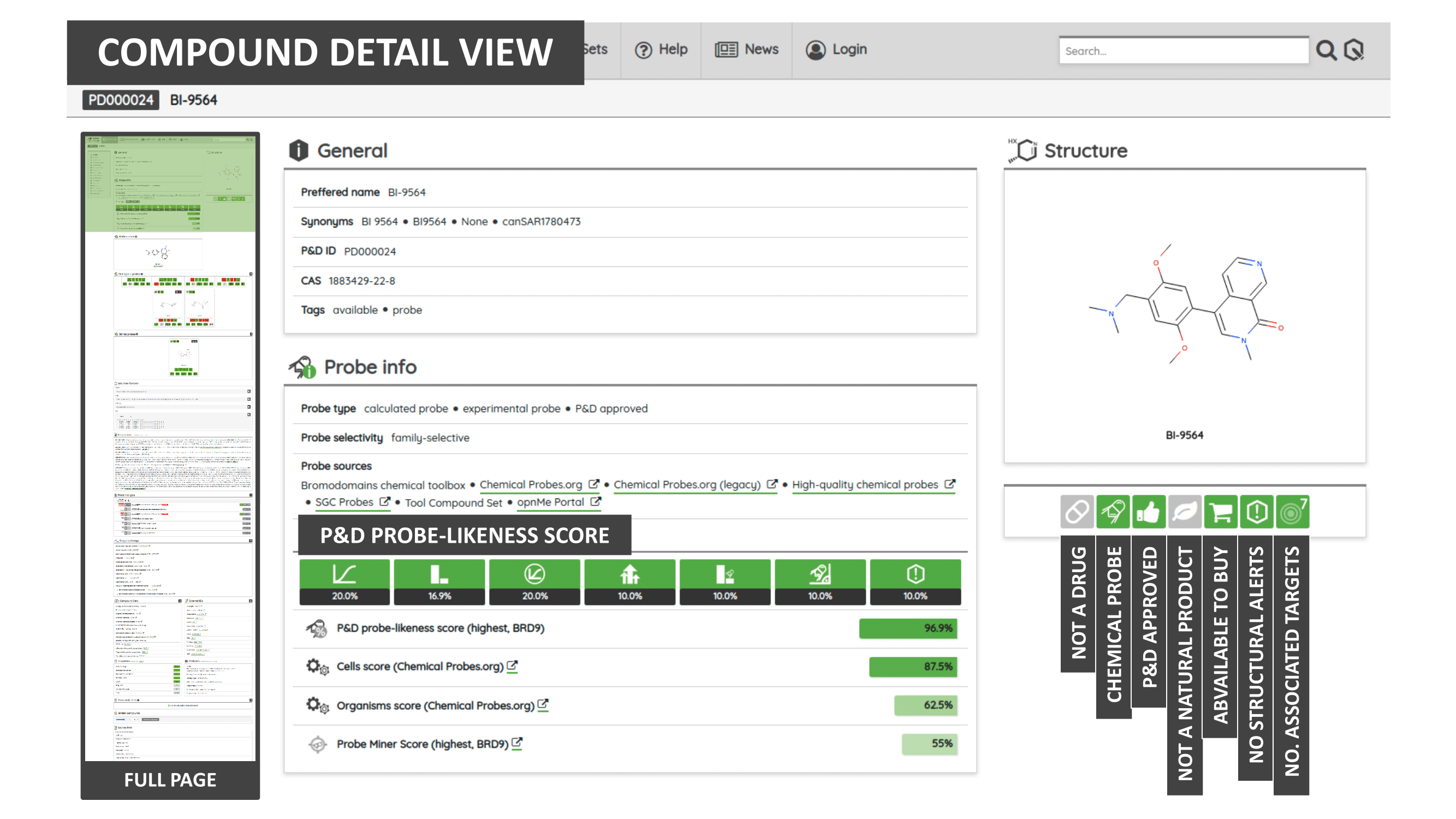Click the first 20.0% potency score tile
Viewport: 1456px width, 819px height.
click(x=344, y=581)
